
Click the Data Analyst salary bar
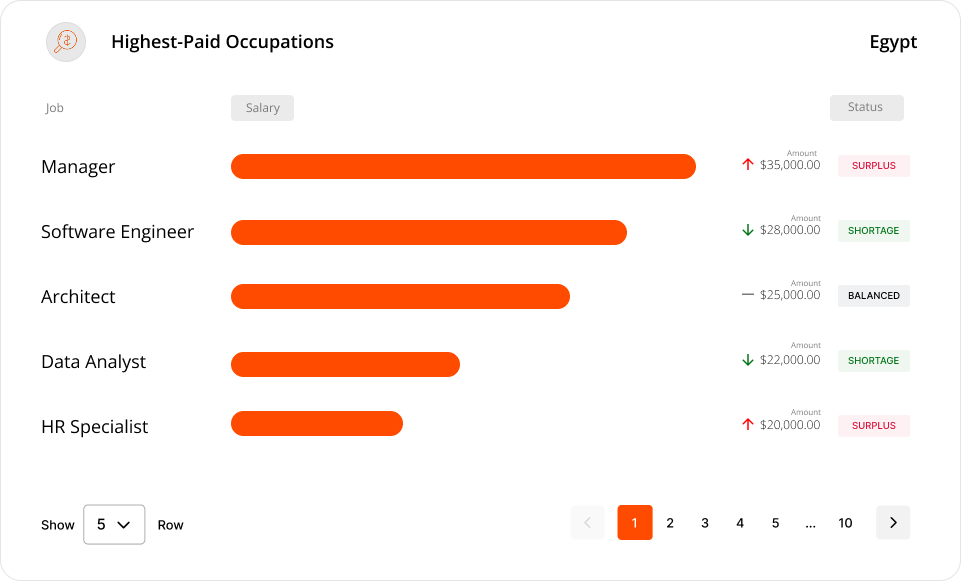point(345,365)
